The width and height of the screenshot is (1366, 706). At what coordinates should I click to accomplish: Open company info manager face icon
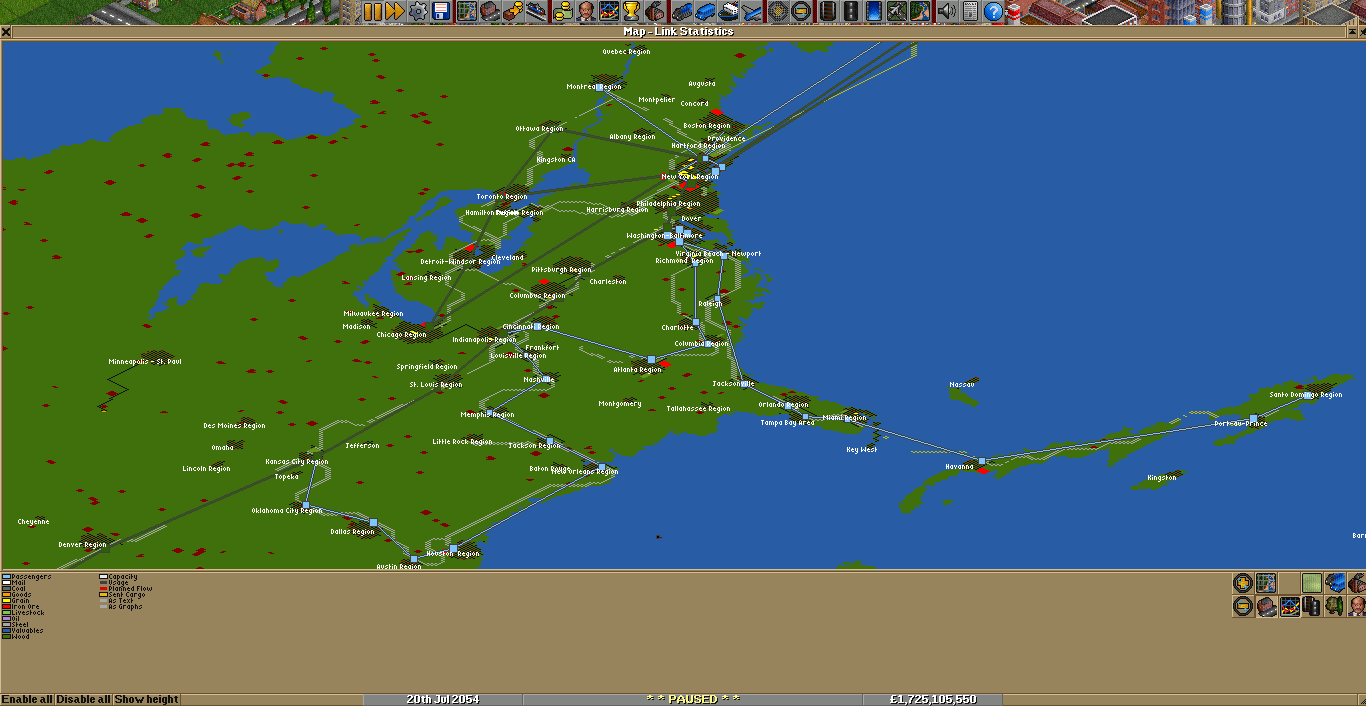[585, 11]
